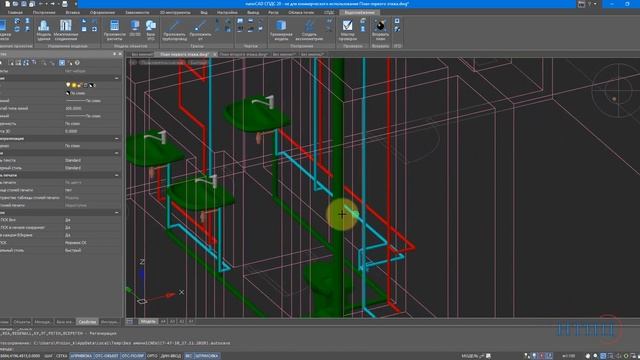This screenshot has height=360, width=640.
Task: Switch to the Построение ribbon tab
Action: tap(44, 13)
